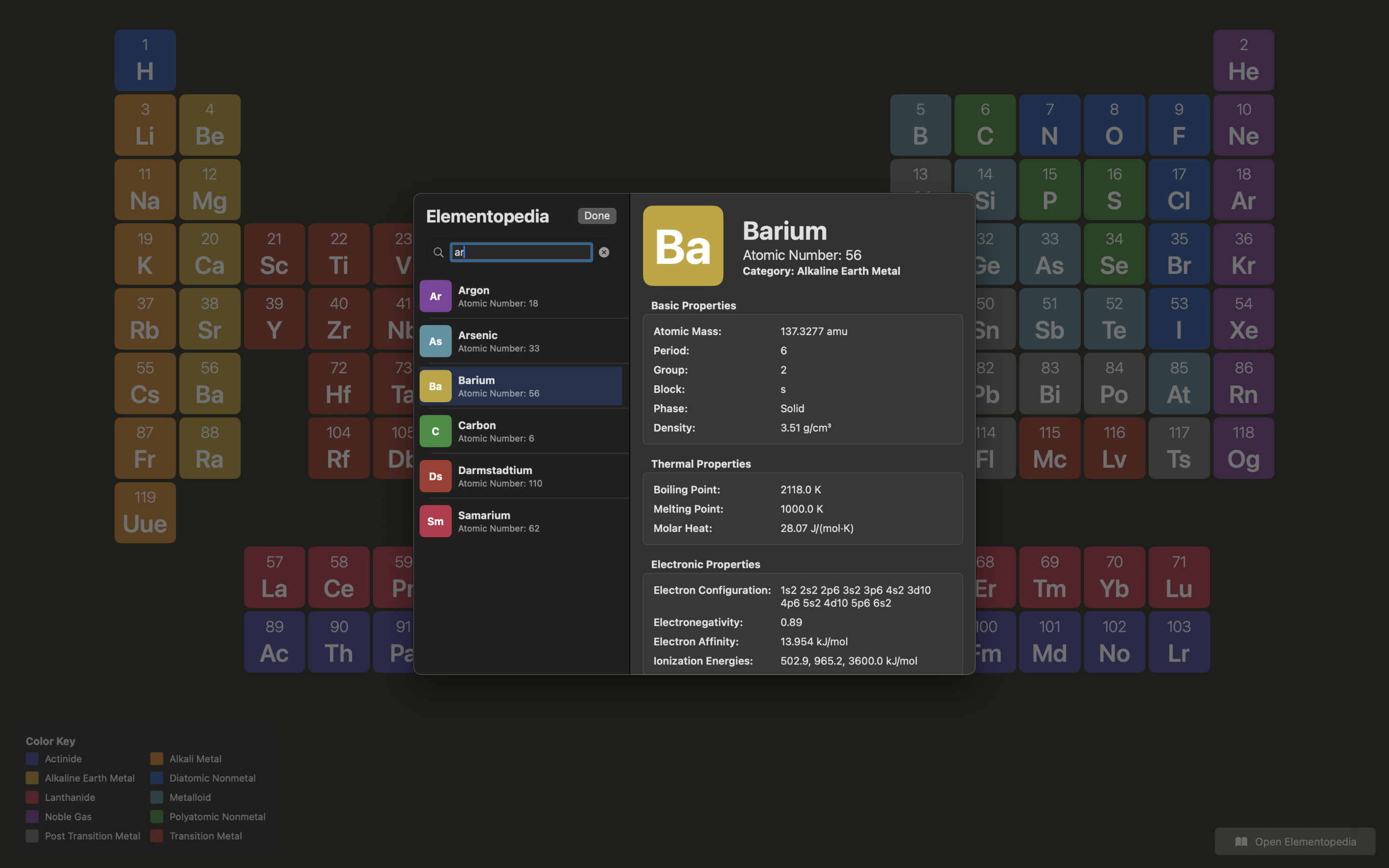Click the Arsenic 'As' element icon
The image size is (1389, 868).
click(435, 340)
